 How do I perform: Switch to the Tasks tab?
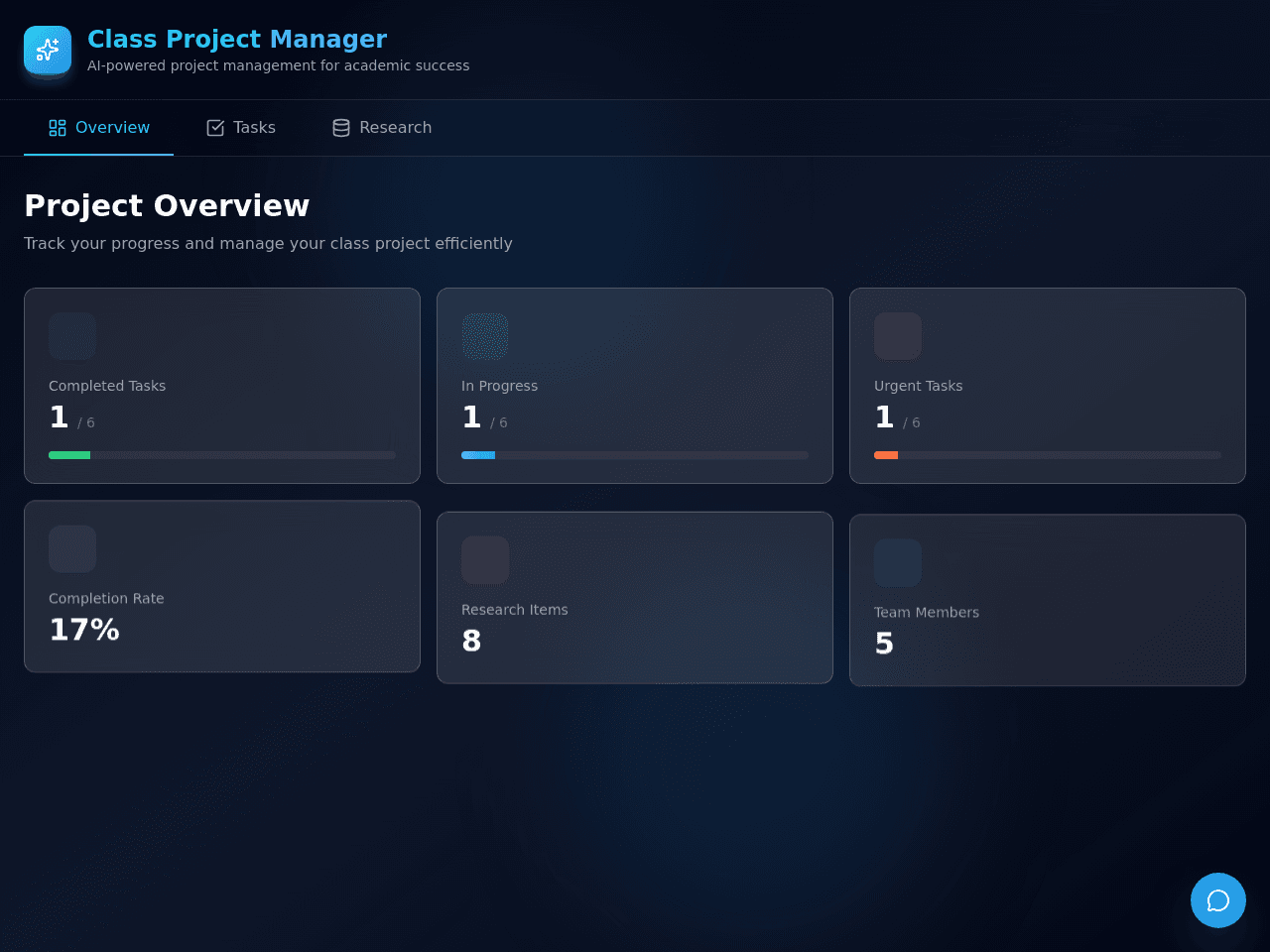(241, 128)
